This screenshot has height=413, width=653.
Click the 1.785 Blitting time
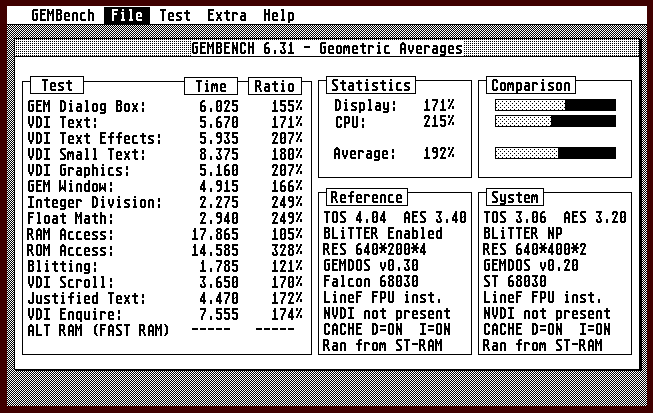[x=219, y=266]
